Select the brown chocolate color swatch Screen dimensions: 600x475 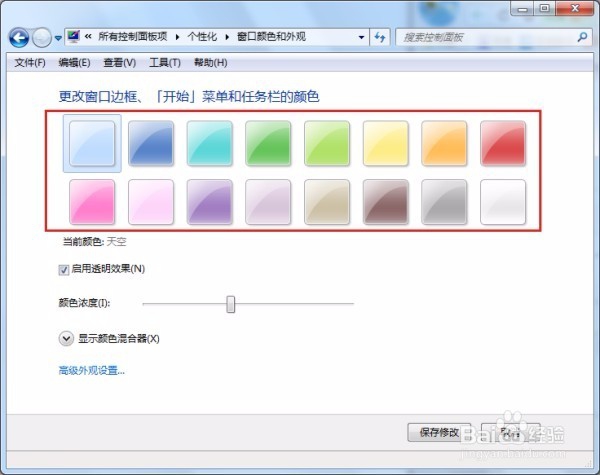click(386, 202)
